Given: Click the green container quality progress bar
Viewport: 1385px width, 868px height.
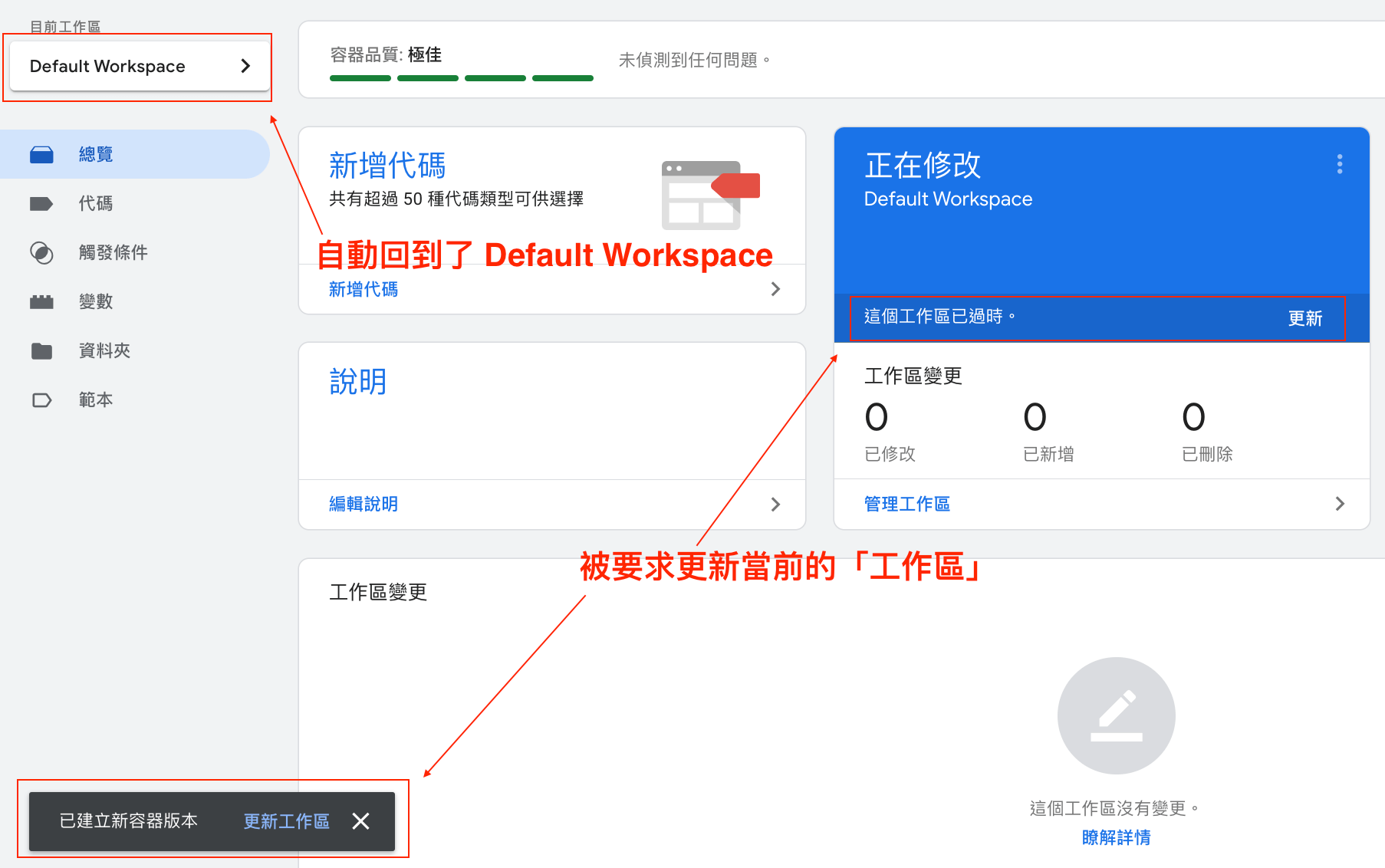Looking at the screenshot, I should pos(461,78).
